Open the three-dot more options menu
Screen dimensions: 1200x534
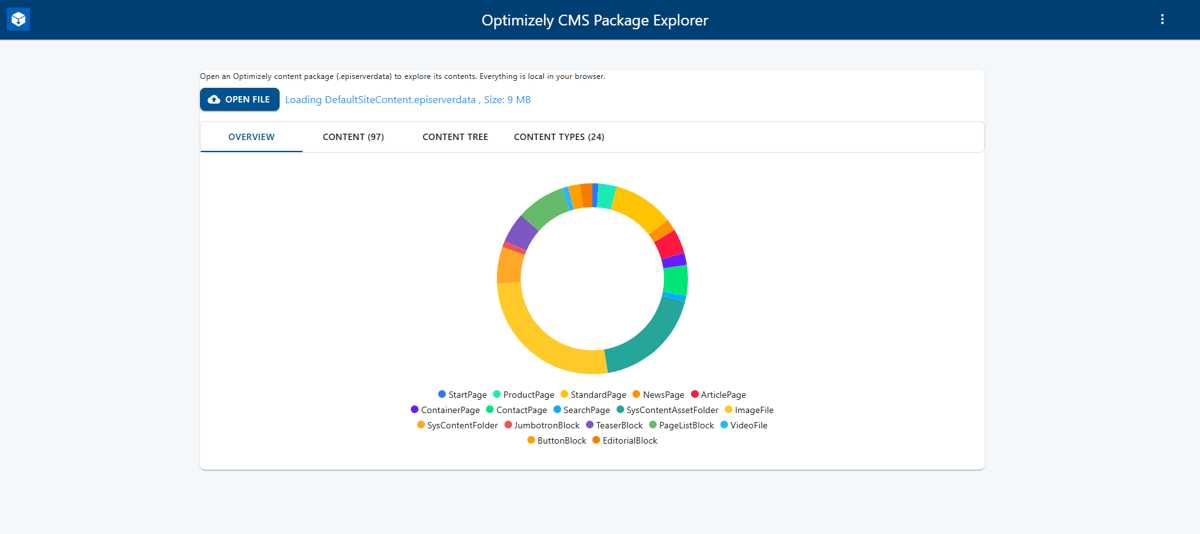tap(1162, 19)
